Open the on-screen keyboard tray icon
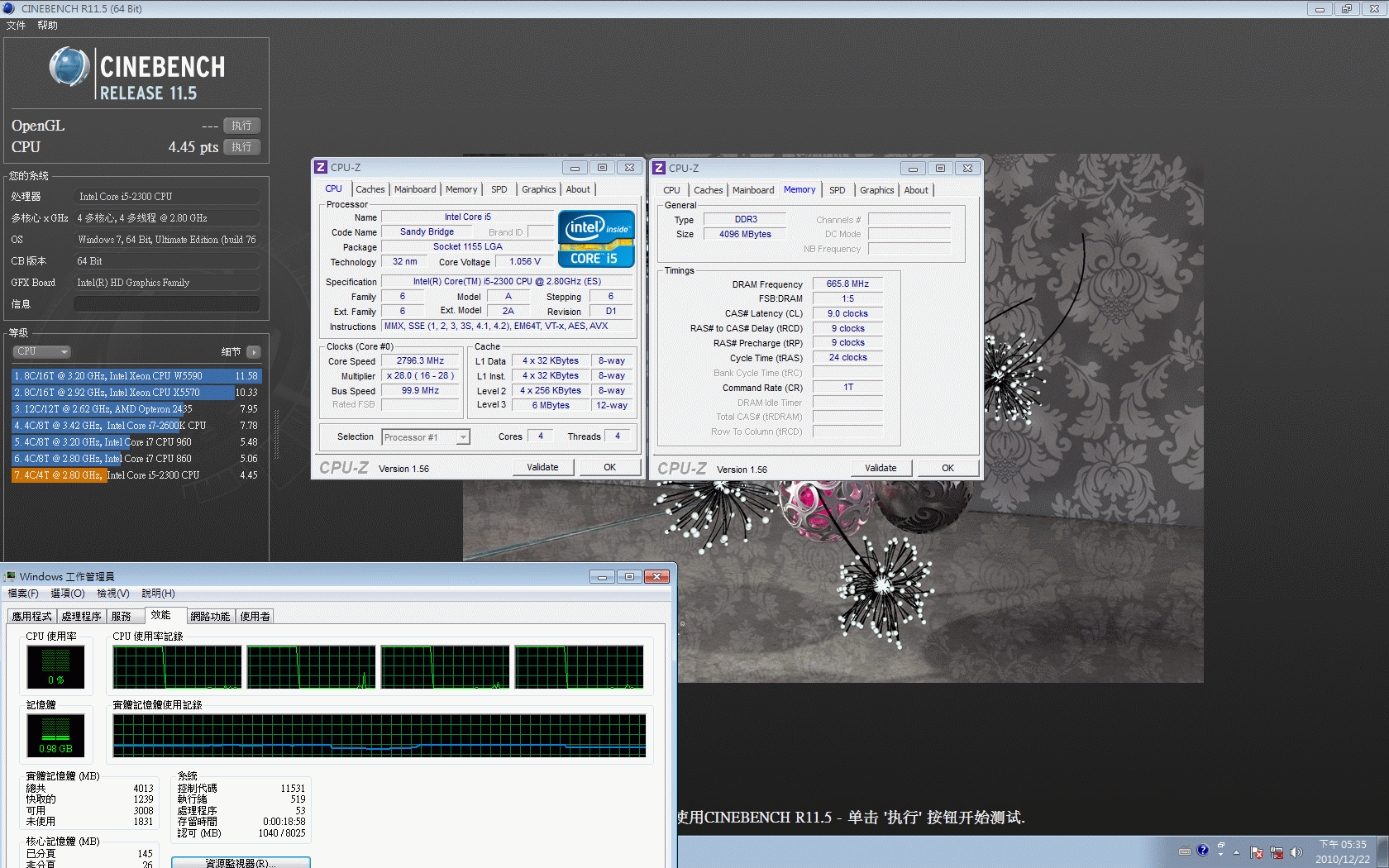The image size is (1389, 868). 1185,851
